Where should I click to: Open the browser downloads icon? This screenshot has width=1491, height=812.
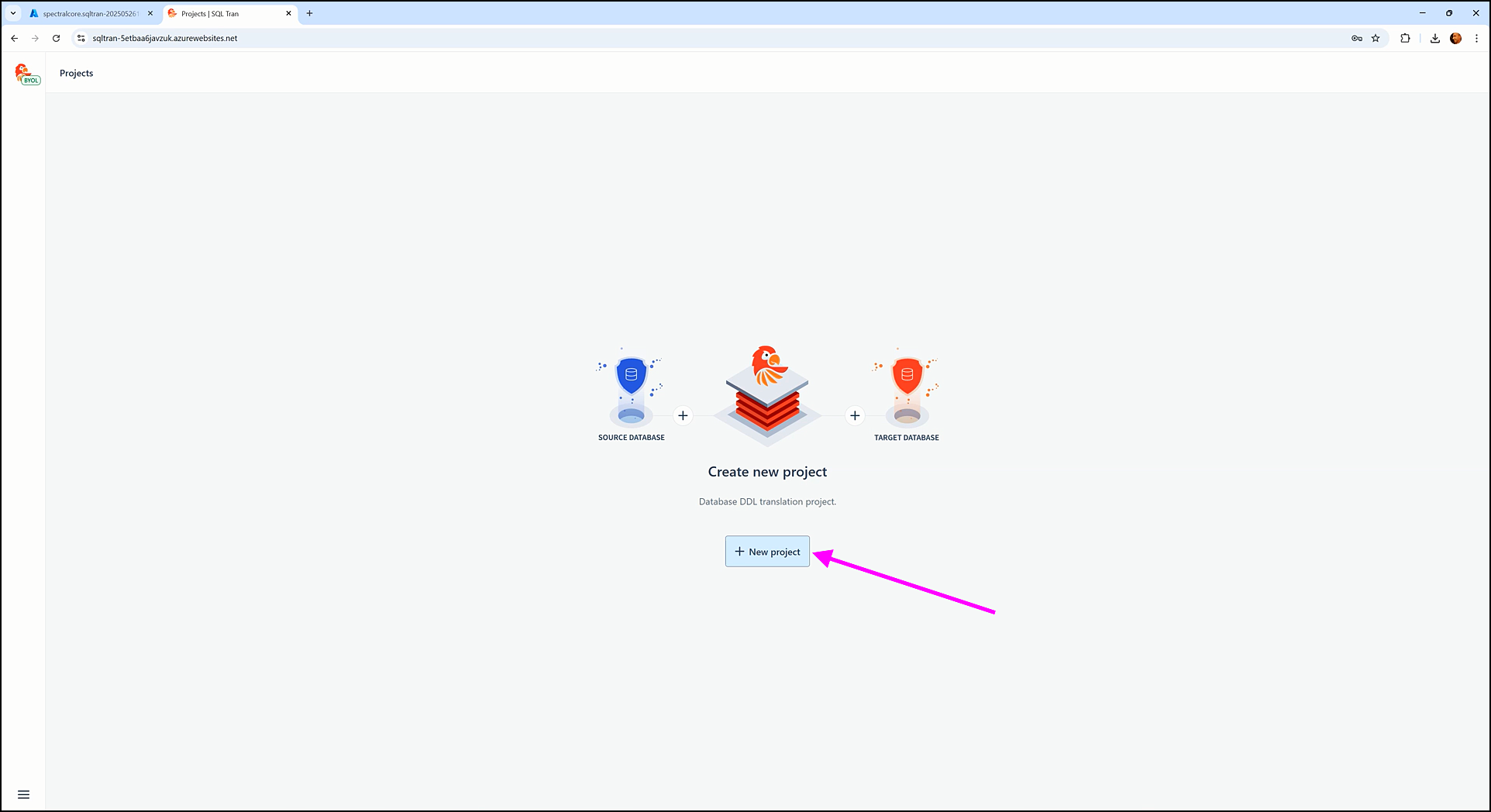pos(1434,38)
